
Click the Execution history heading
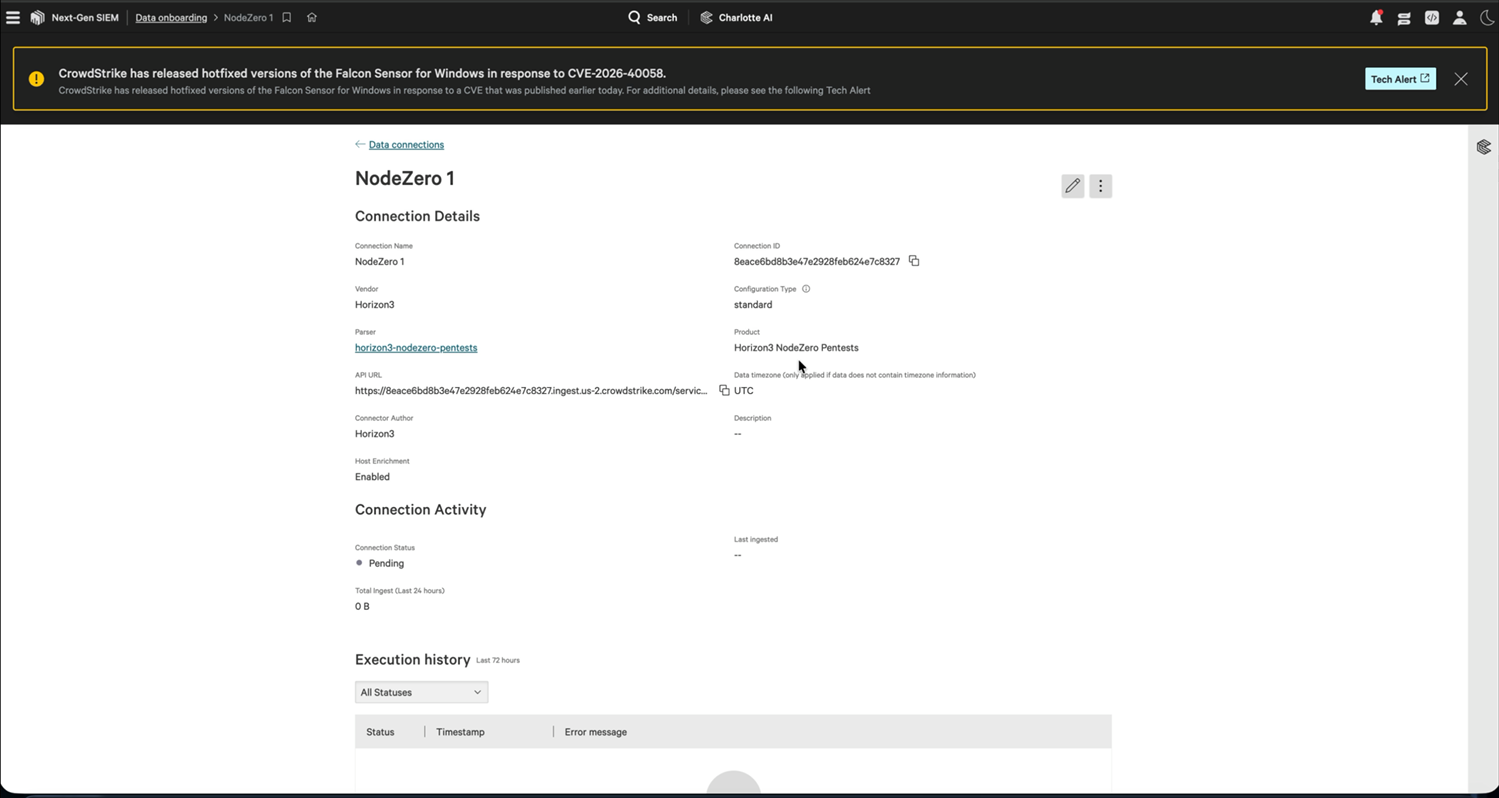tap(413, 660)
